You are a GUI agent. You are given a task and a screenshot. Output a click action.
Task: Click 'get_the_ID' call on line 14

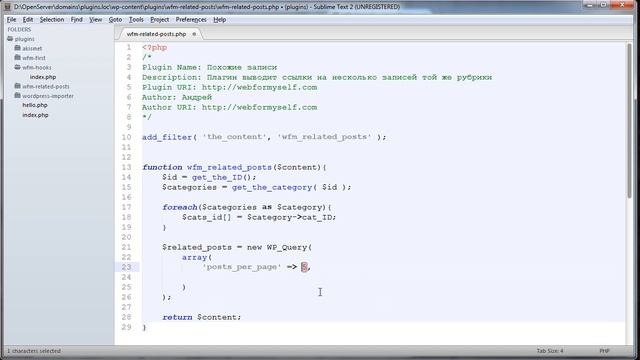[217, 177]
